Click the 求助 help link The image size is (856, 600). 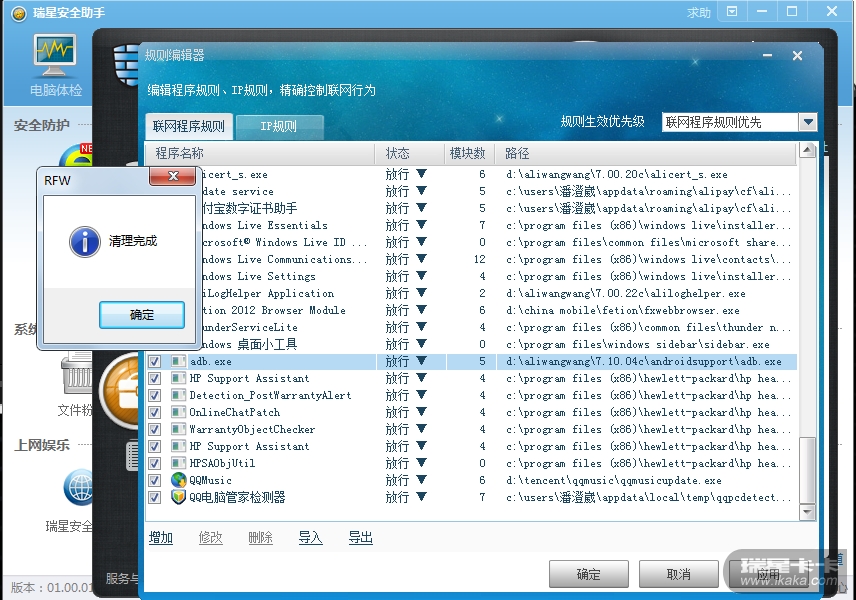(x=699, y=13)
